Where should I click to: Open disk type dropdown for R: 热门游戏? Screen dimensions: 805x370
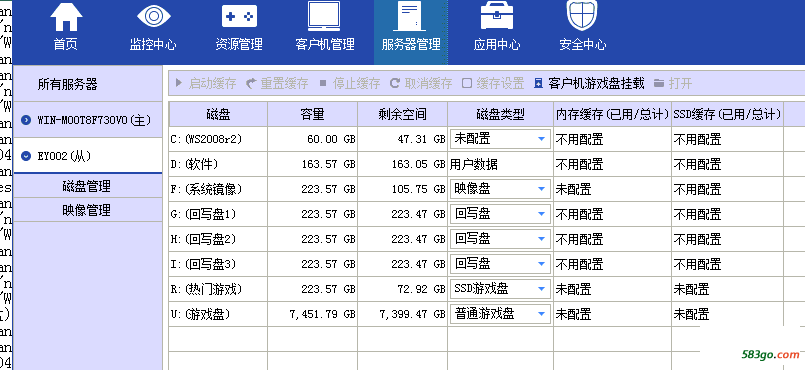[x=541, y=289]
